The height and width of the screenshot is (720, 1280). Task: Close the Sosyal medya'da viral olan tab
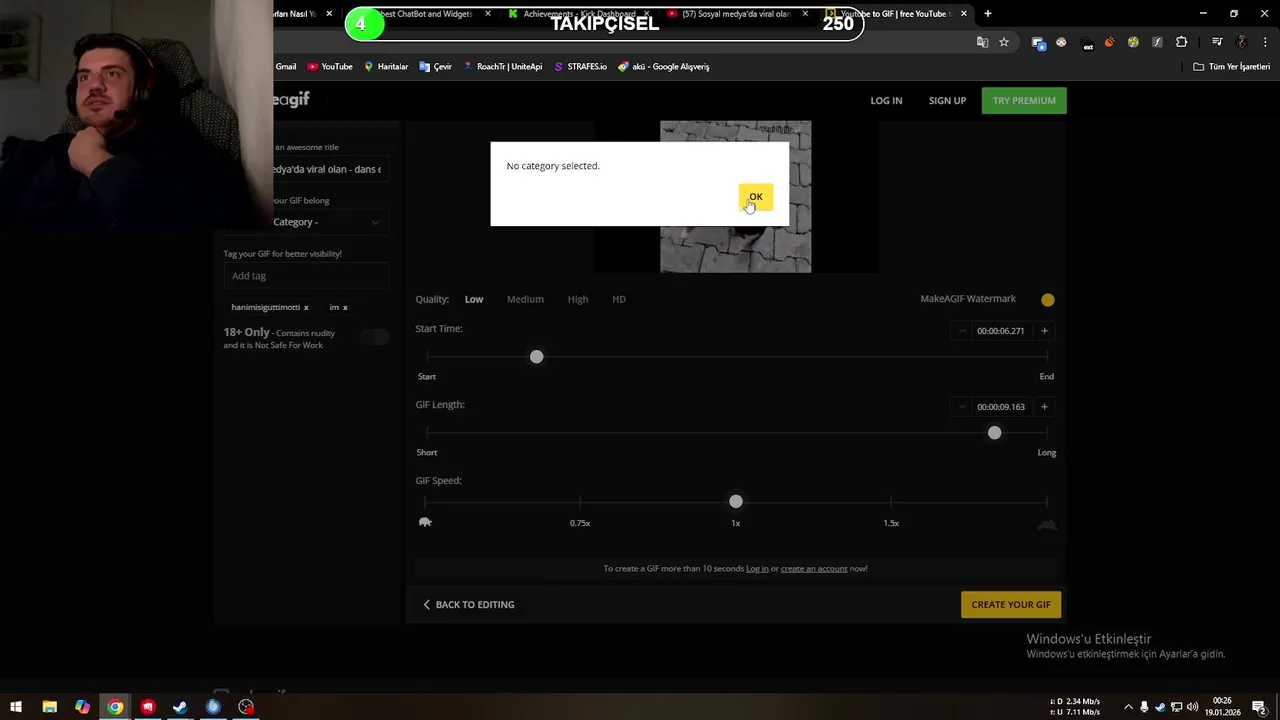coord(805,14)
